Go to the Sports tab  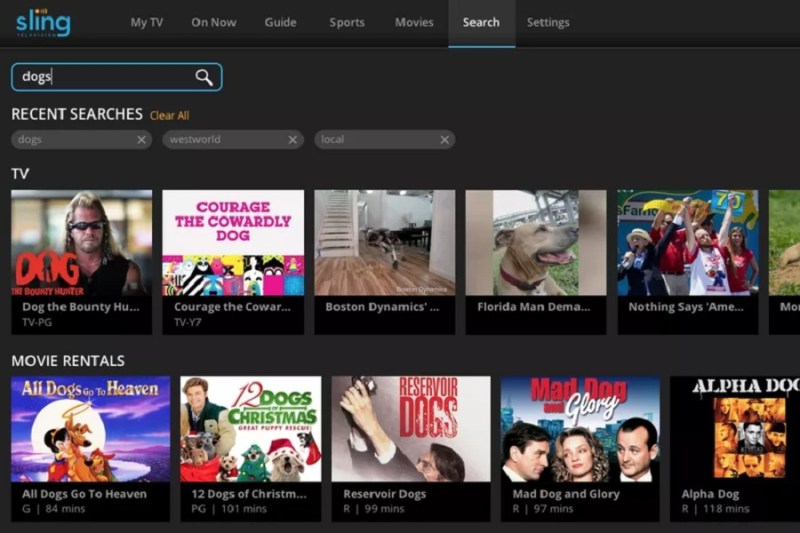tap(347, 22)
